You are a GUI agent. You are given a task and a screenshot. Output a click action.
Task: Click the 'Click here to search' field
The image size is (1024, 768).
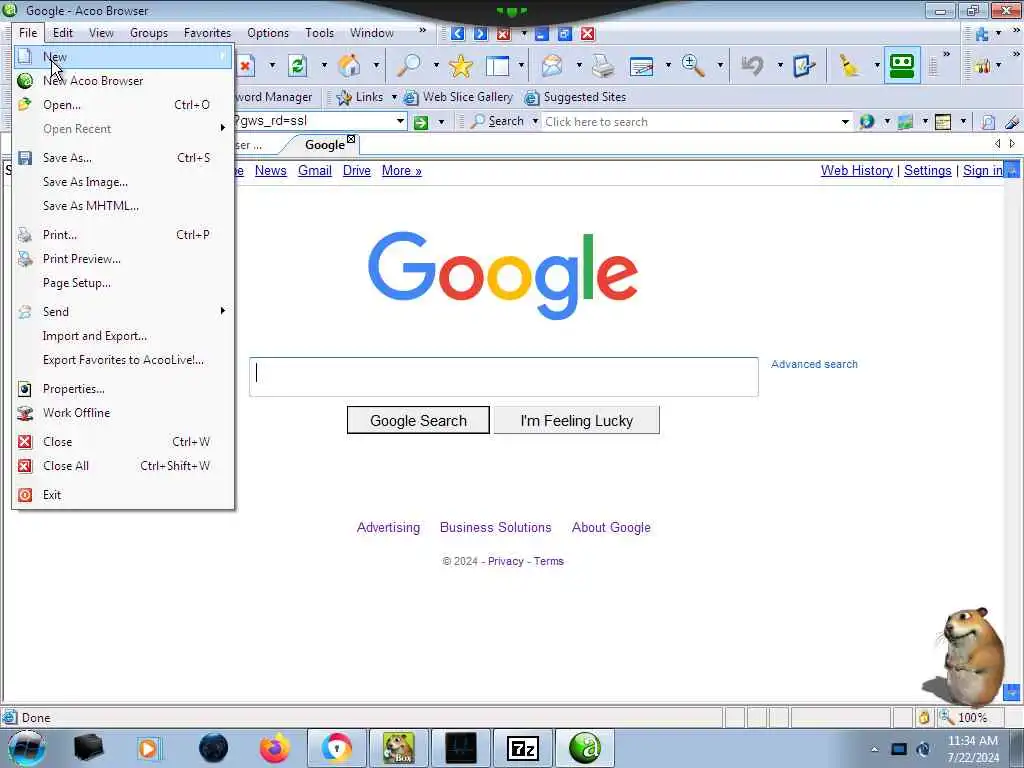pos(691,122)
